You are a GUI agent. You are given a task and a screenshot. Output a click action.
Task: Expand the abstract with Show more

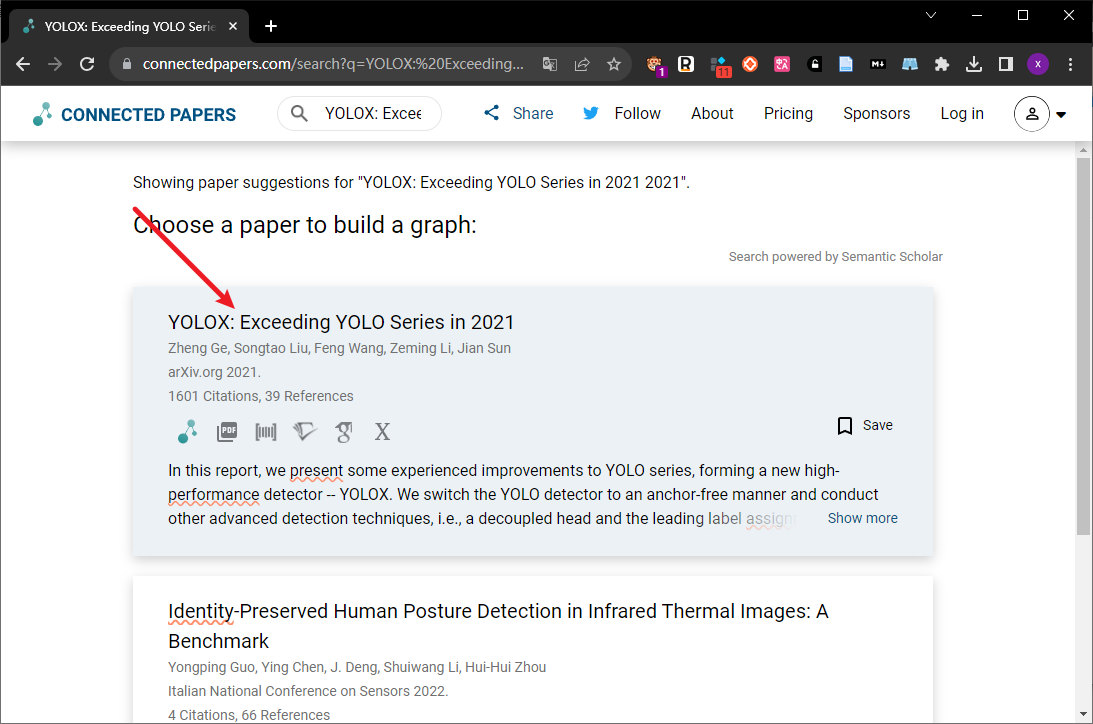pos(862,518)
